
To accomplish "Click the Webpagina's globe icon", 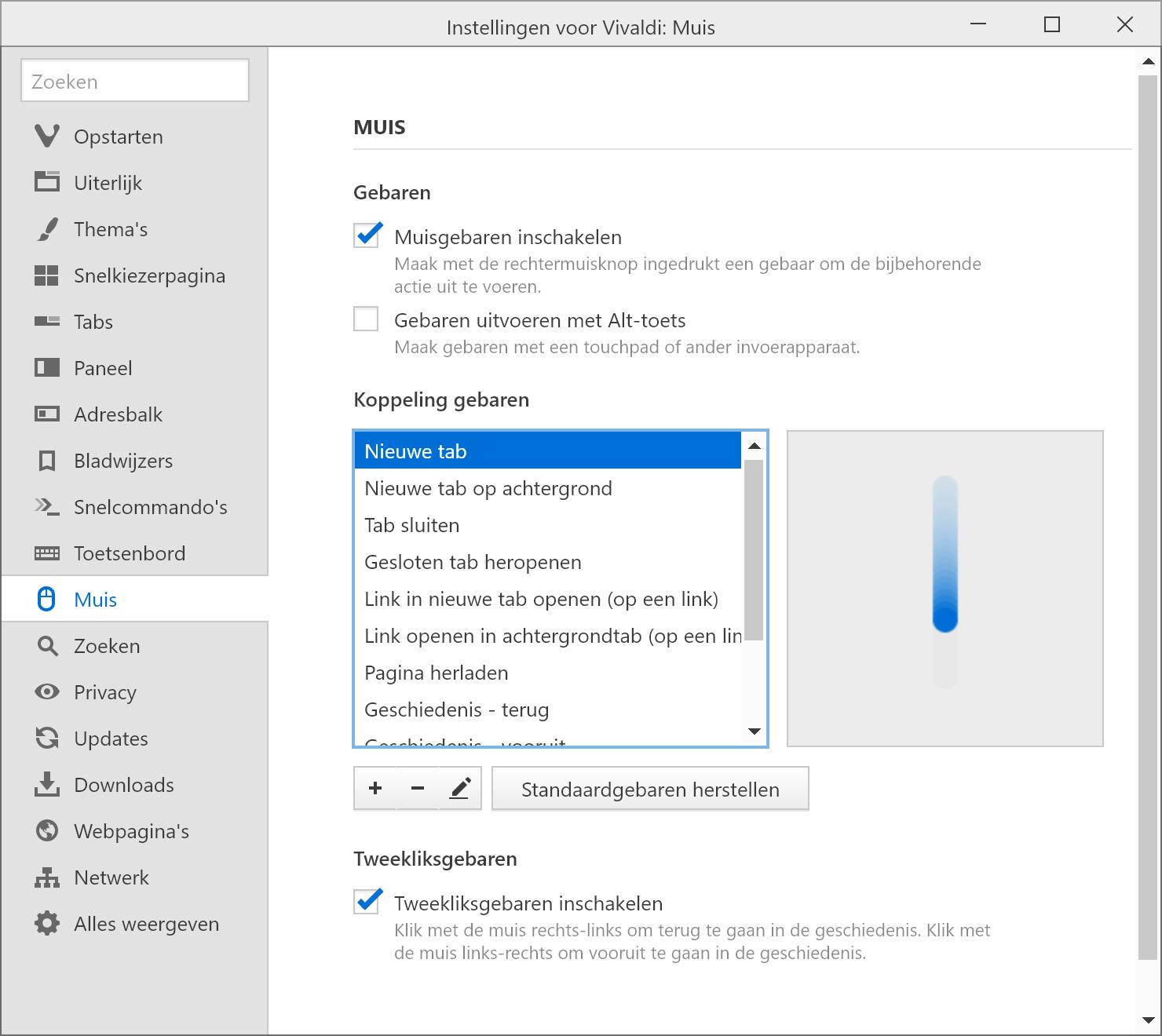I will [47, 831].
